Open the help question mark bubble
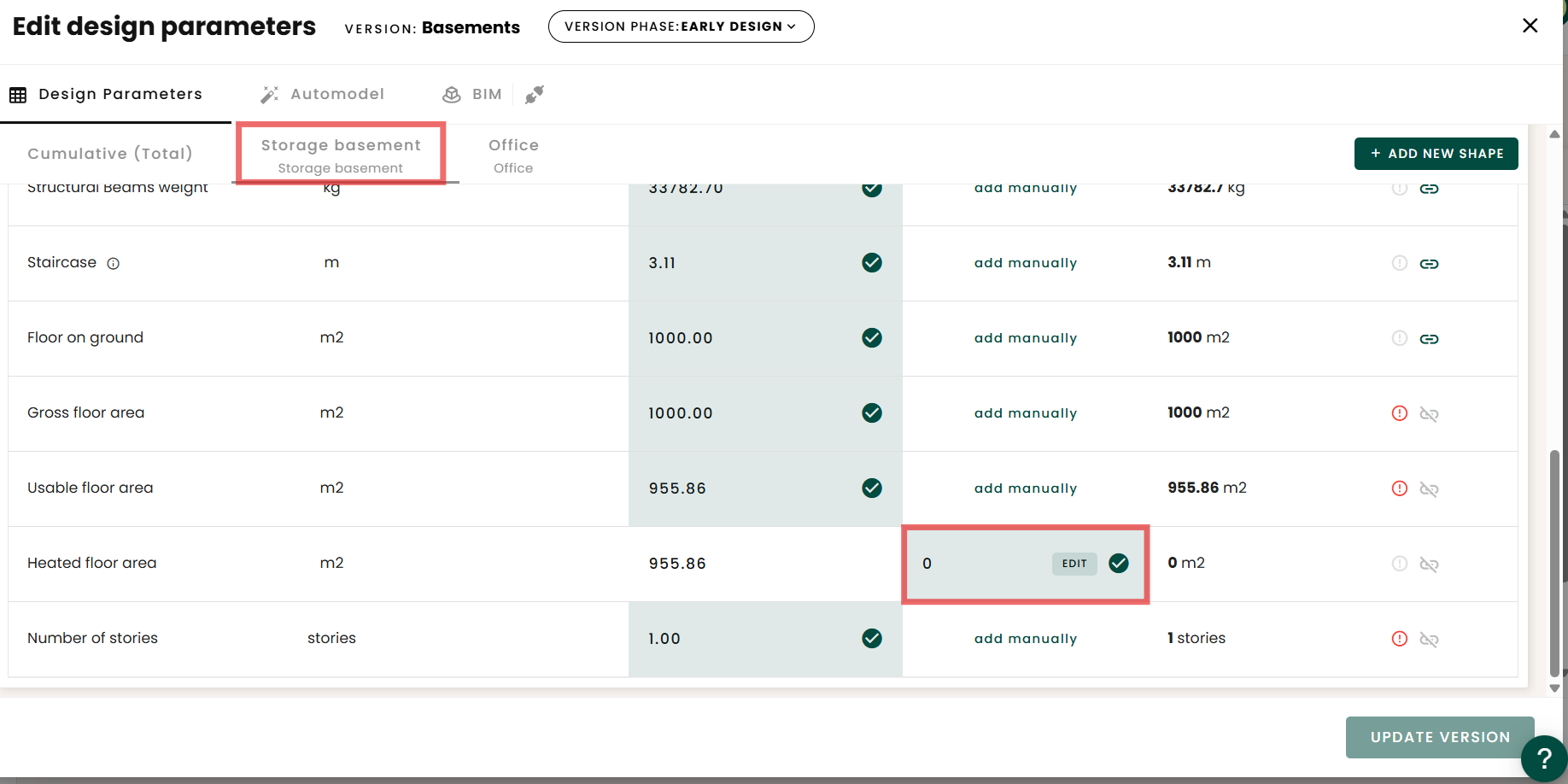The image size is (1568, 784). [x=1544, y=758]
